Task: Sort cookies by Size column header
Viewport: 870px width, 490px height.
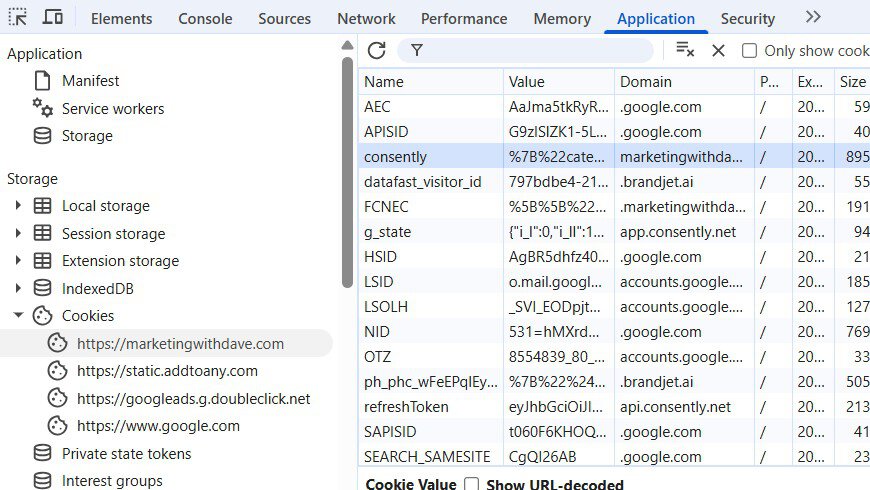Action: pyautogui.click(x=852, y=82)
